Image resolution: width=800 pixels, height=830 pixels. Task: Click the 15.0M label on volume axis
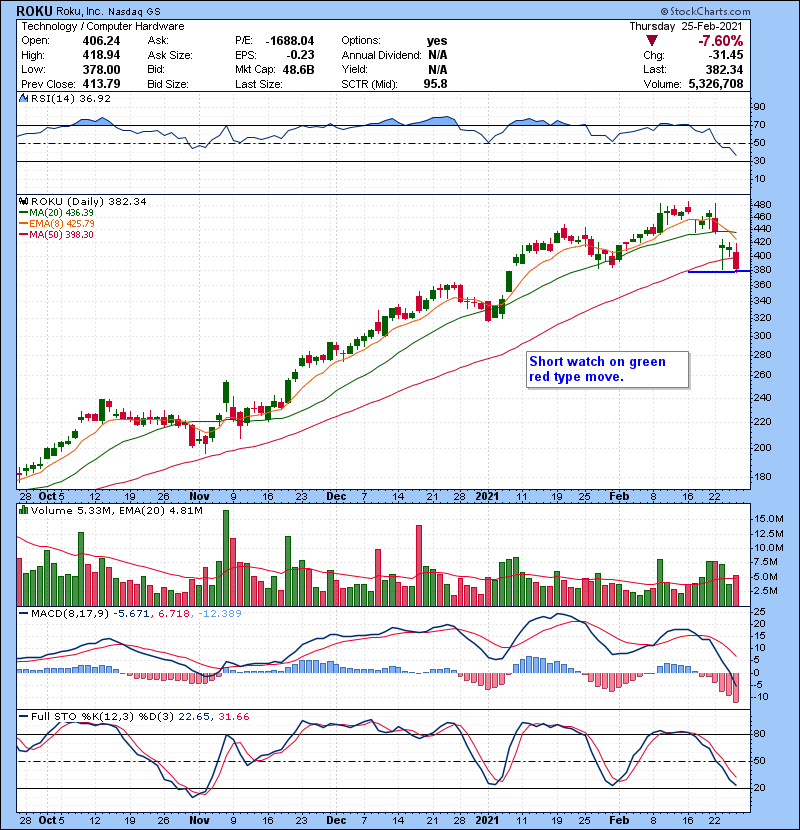(x=769, y=519)
